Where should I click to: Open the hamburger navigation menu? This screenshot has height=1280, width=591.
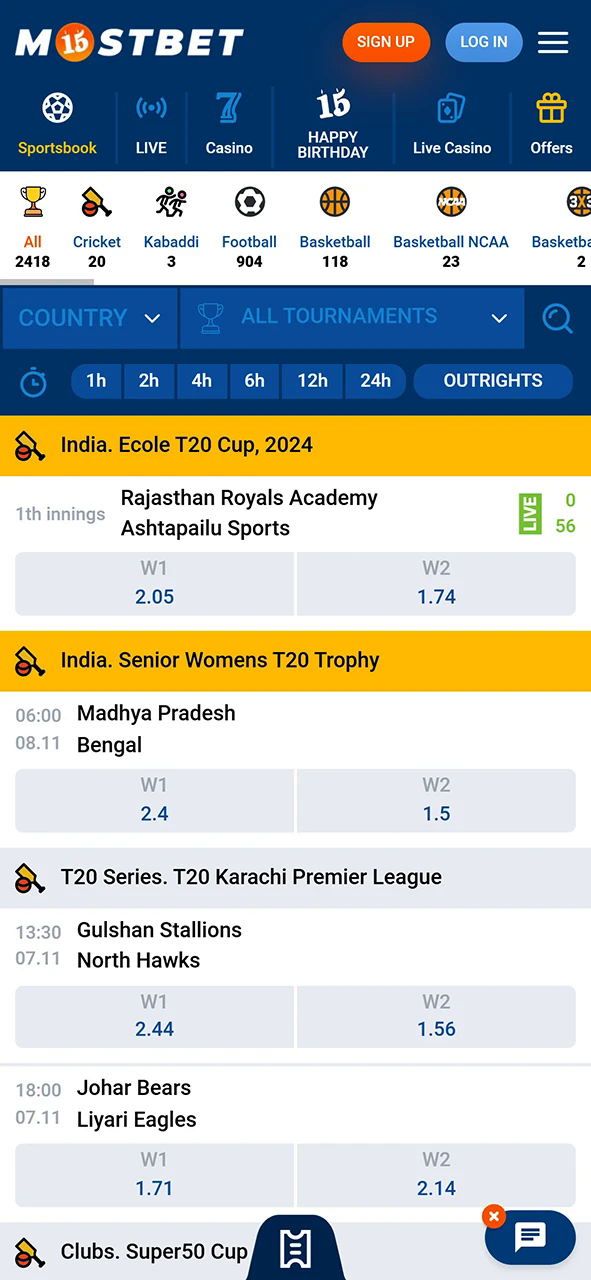[553, 42]
